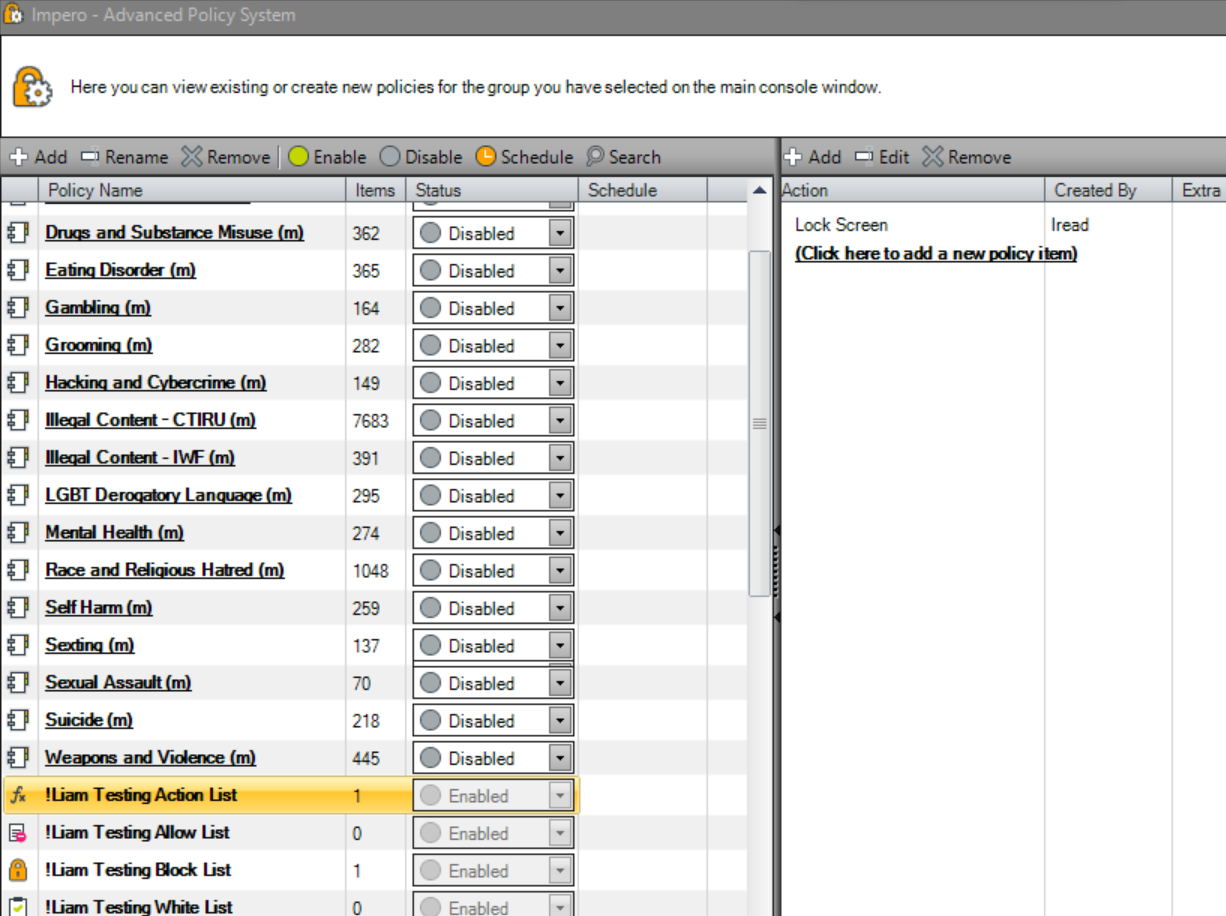Viewport: 1226px width, 916px height.
Task: Click the 1048 items count cell
Action: tap(370, 571)
